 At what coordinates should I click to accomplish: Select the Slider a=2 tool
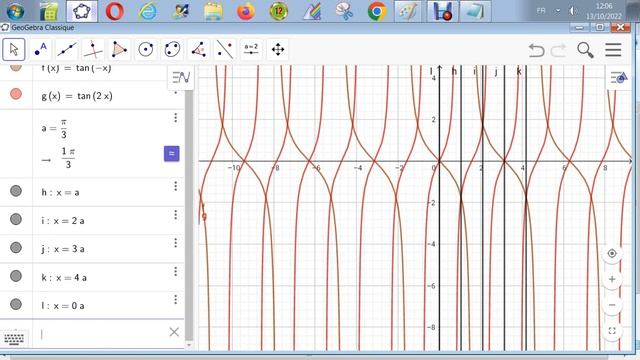[251, 50]
